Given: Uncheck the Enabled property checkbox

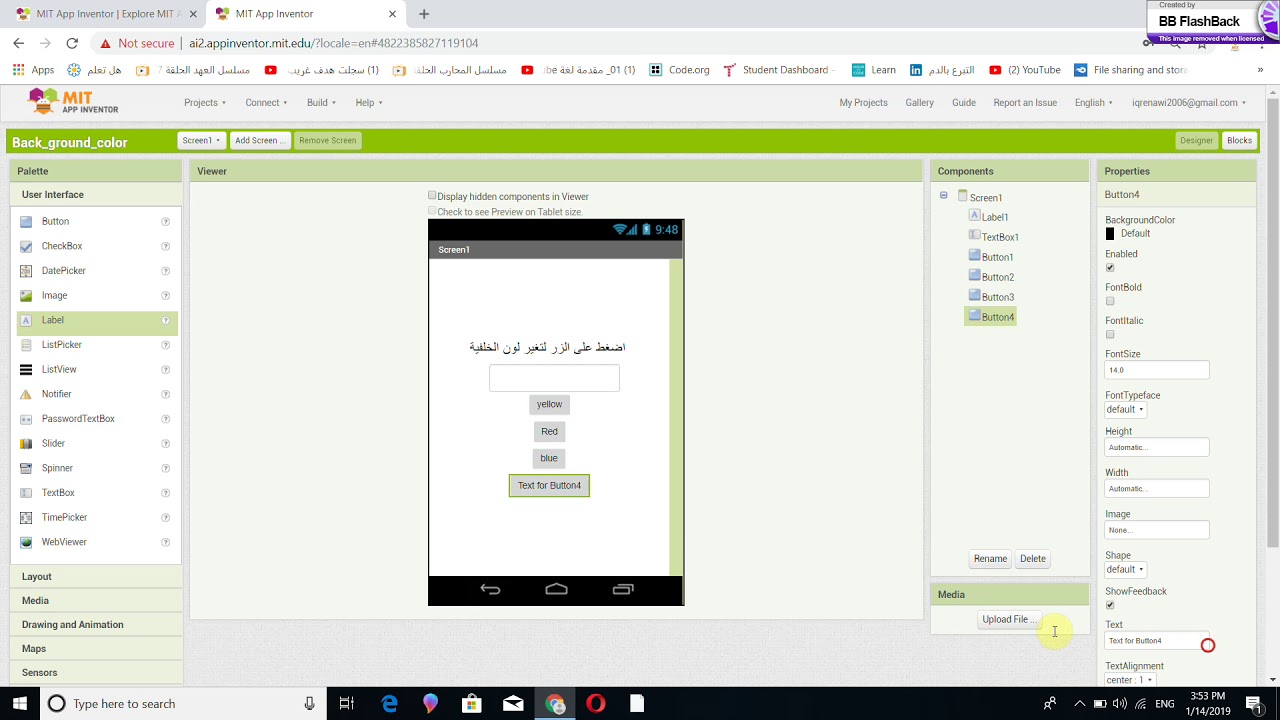Looking at the screenshot, I should tap(1110, 268).
